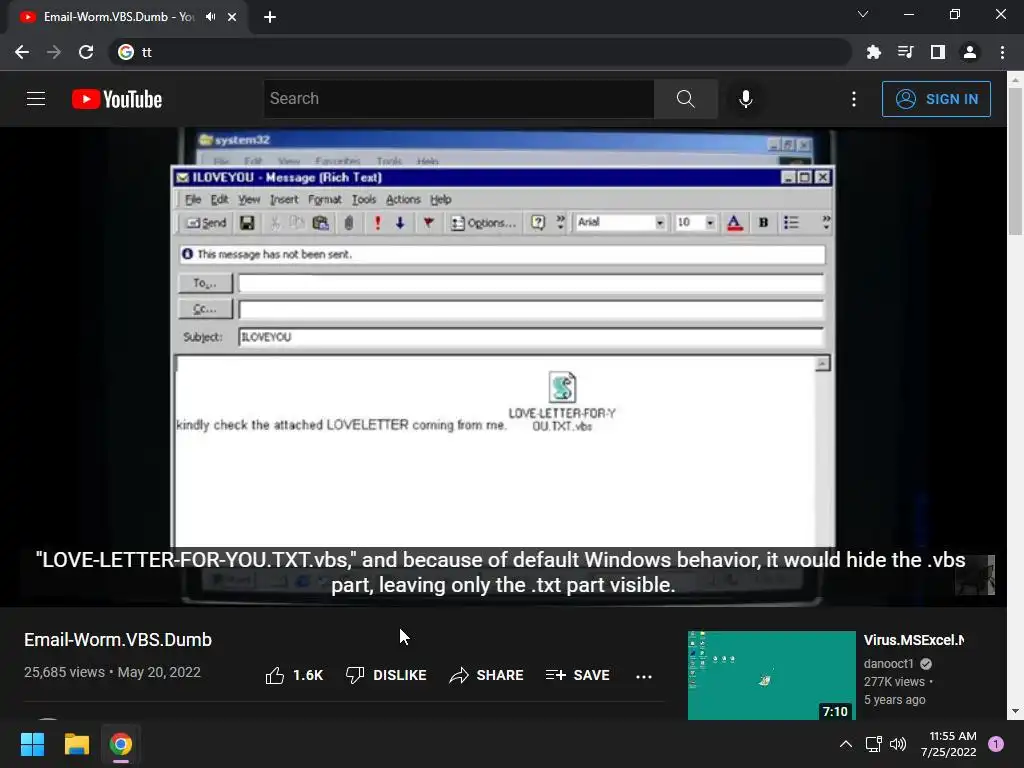The height and width of the screenshot is (768, 1024).
Task: Mute the tab via speaker icon
Action: coord(210,16)
